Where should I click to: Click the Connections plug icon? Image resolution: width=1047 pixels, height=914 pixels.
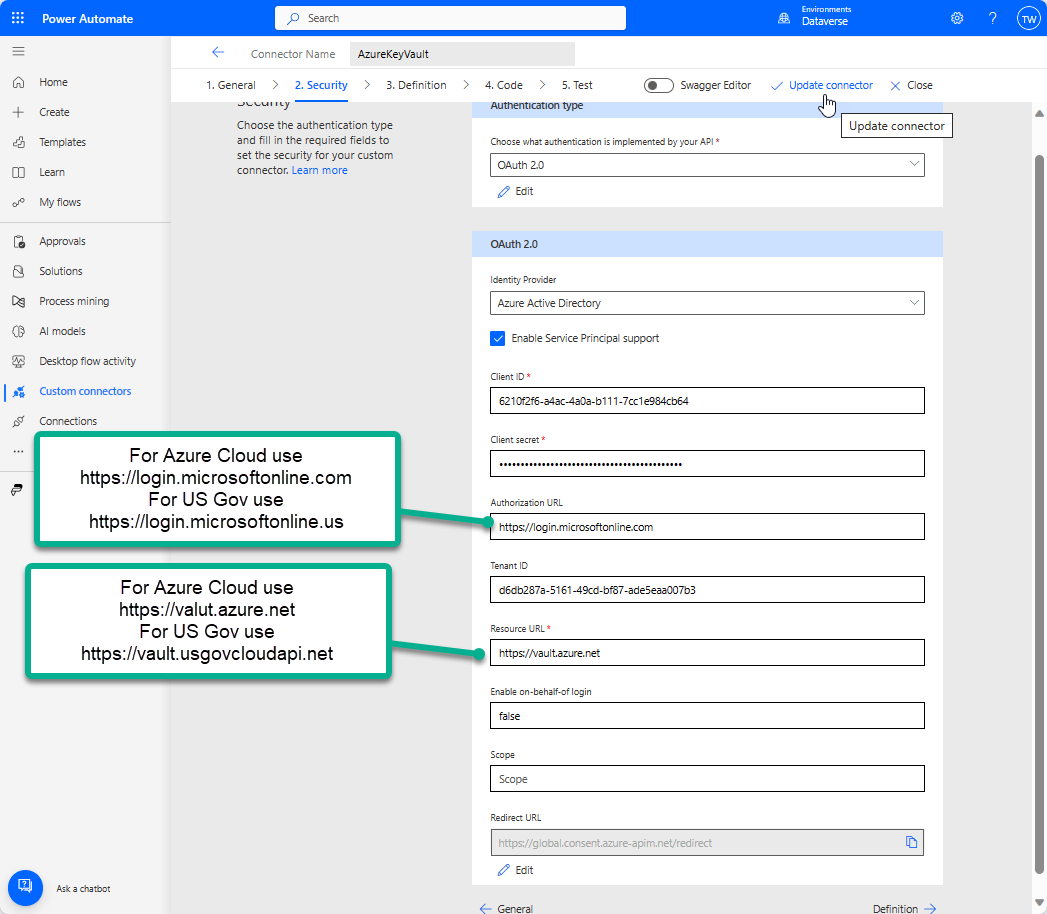coord(19,421)
